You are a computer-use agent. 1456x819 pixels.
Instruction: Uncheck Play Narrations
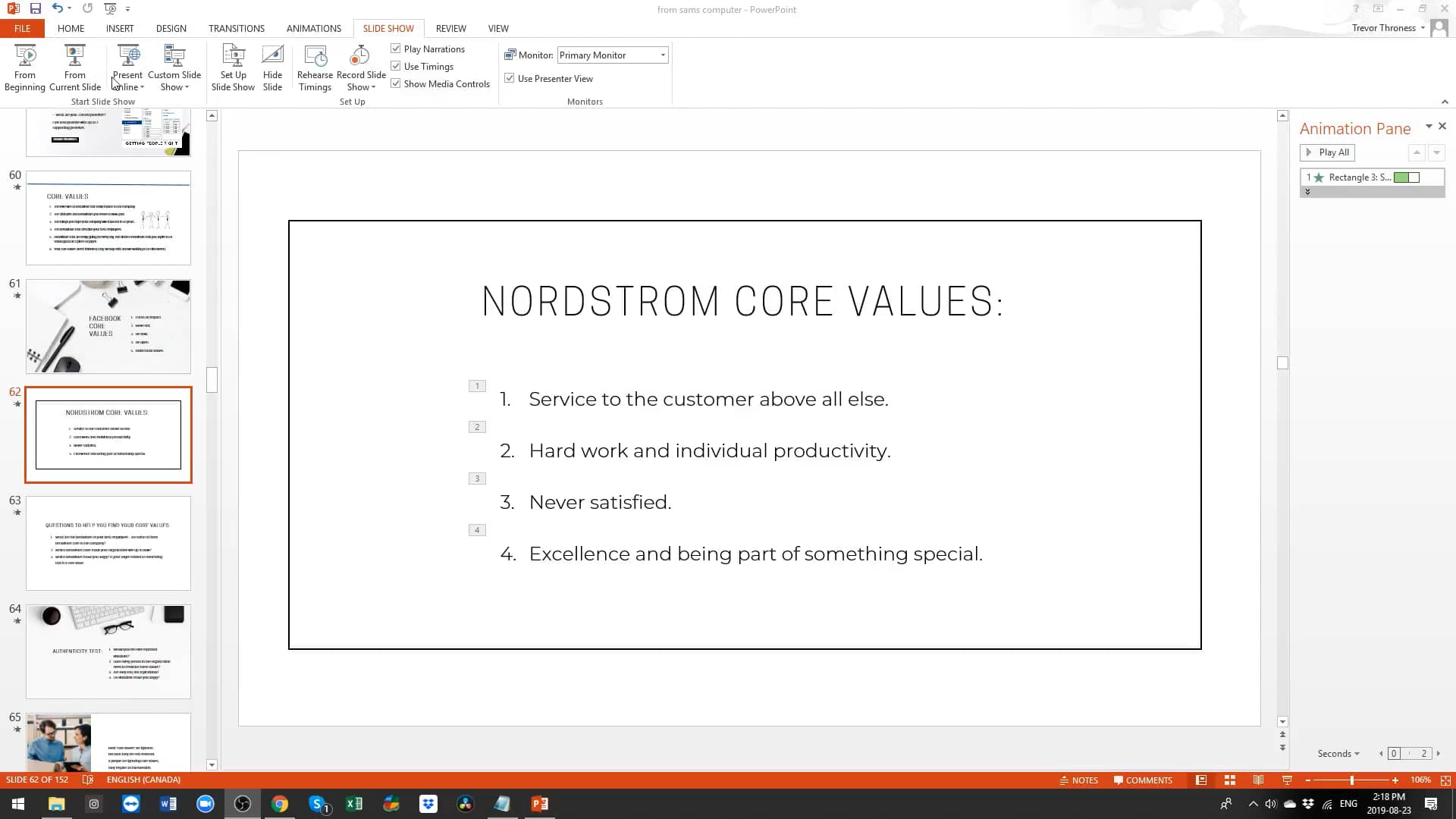pos(396,48)
